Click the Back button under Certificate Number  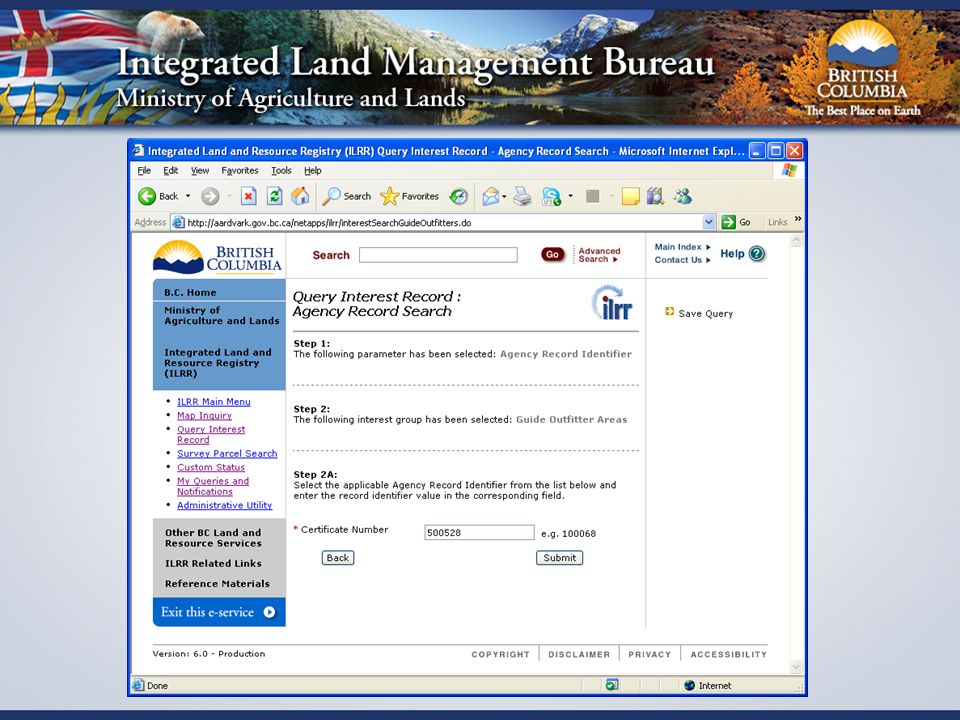click(x=338, y=558)
